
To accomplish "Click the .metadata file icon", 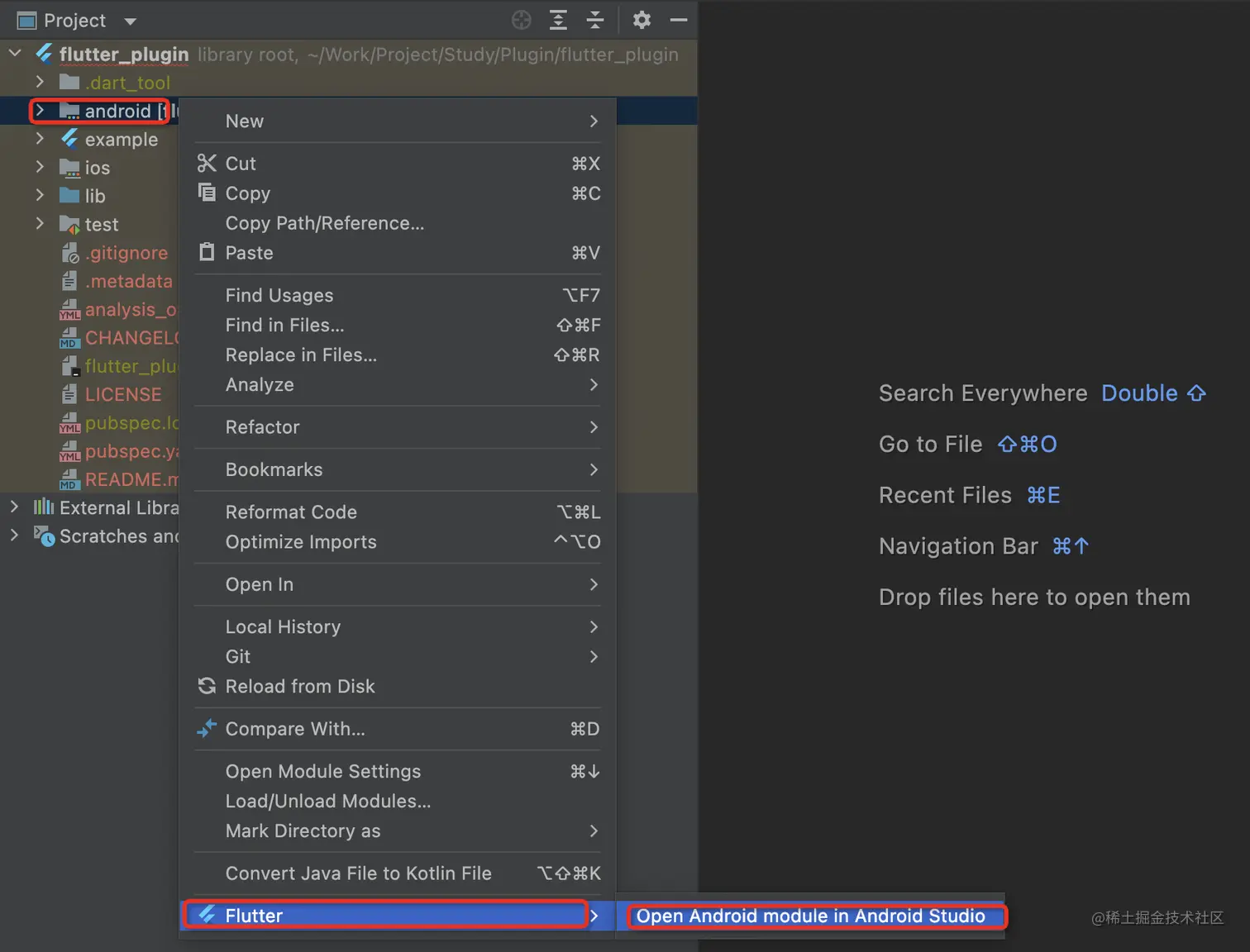I will (x=69, y=281).
